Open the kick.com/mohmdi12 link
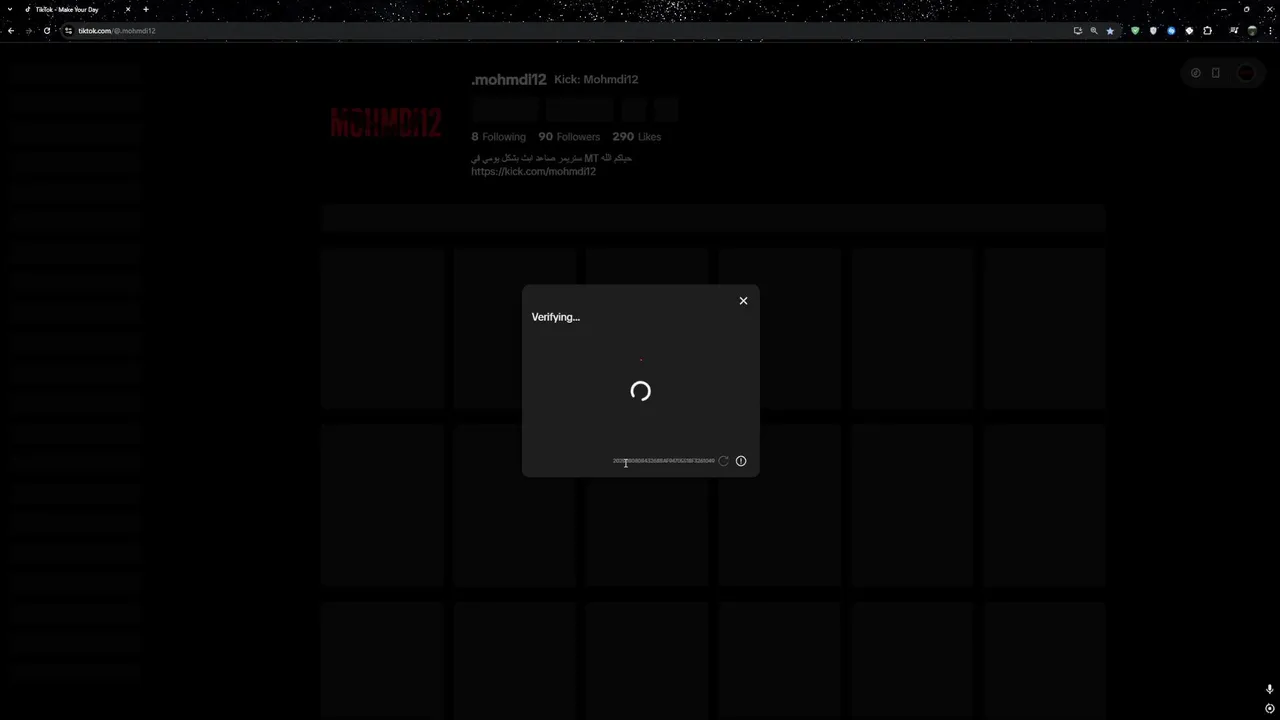 (x=533, y=171)
